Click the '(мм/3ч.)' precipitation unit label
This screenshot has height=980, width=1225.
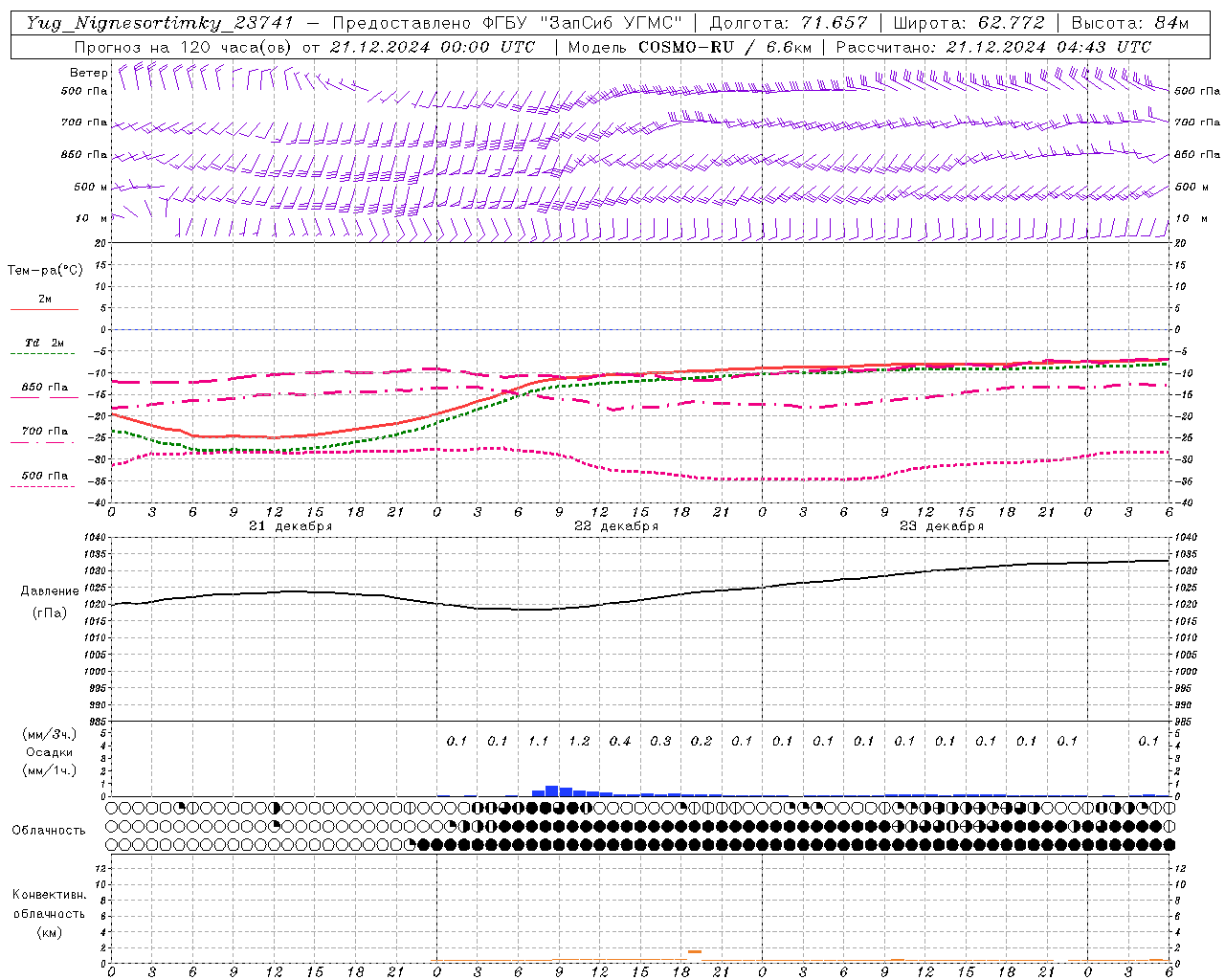click(x=49, y=734)
